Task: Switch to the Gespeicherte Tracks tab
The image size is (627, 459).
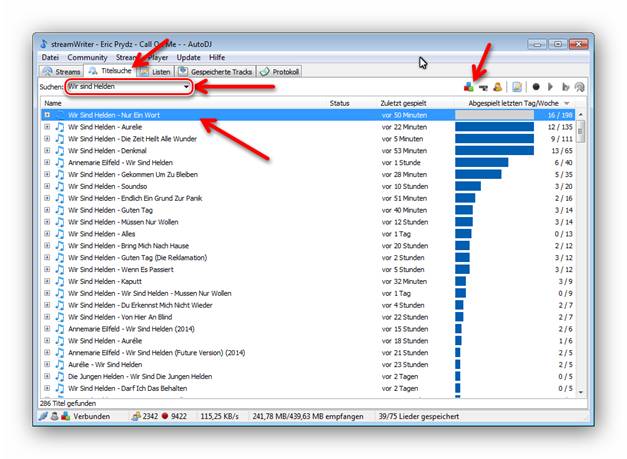Action: click(215, 72)
